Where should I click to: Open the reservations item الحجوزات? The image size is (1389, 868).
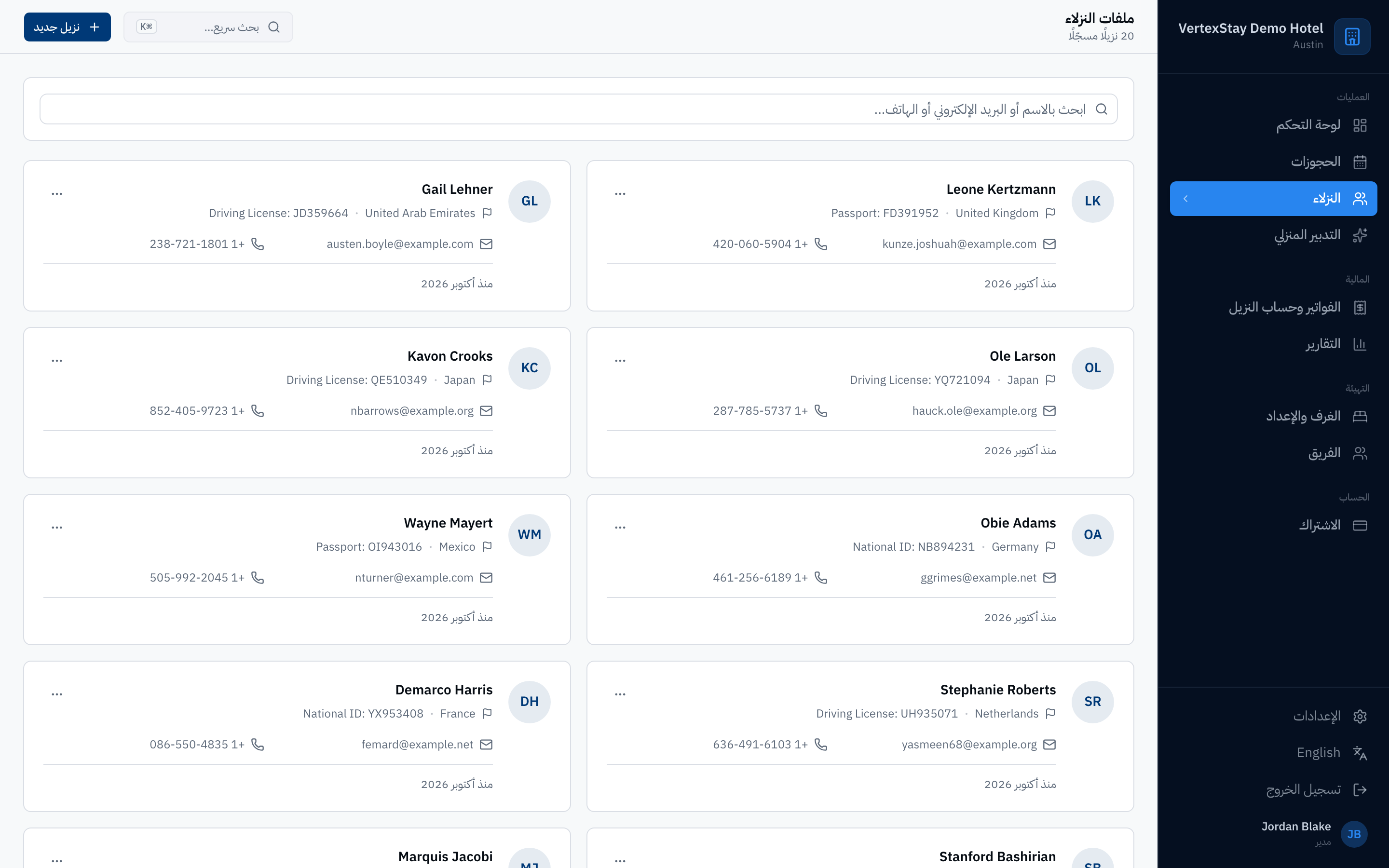[x=1273, y=162]
